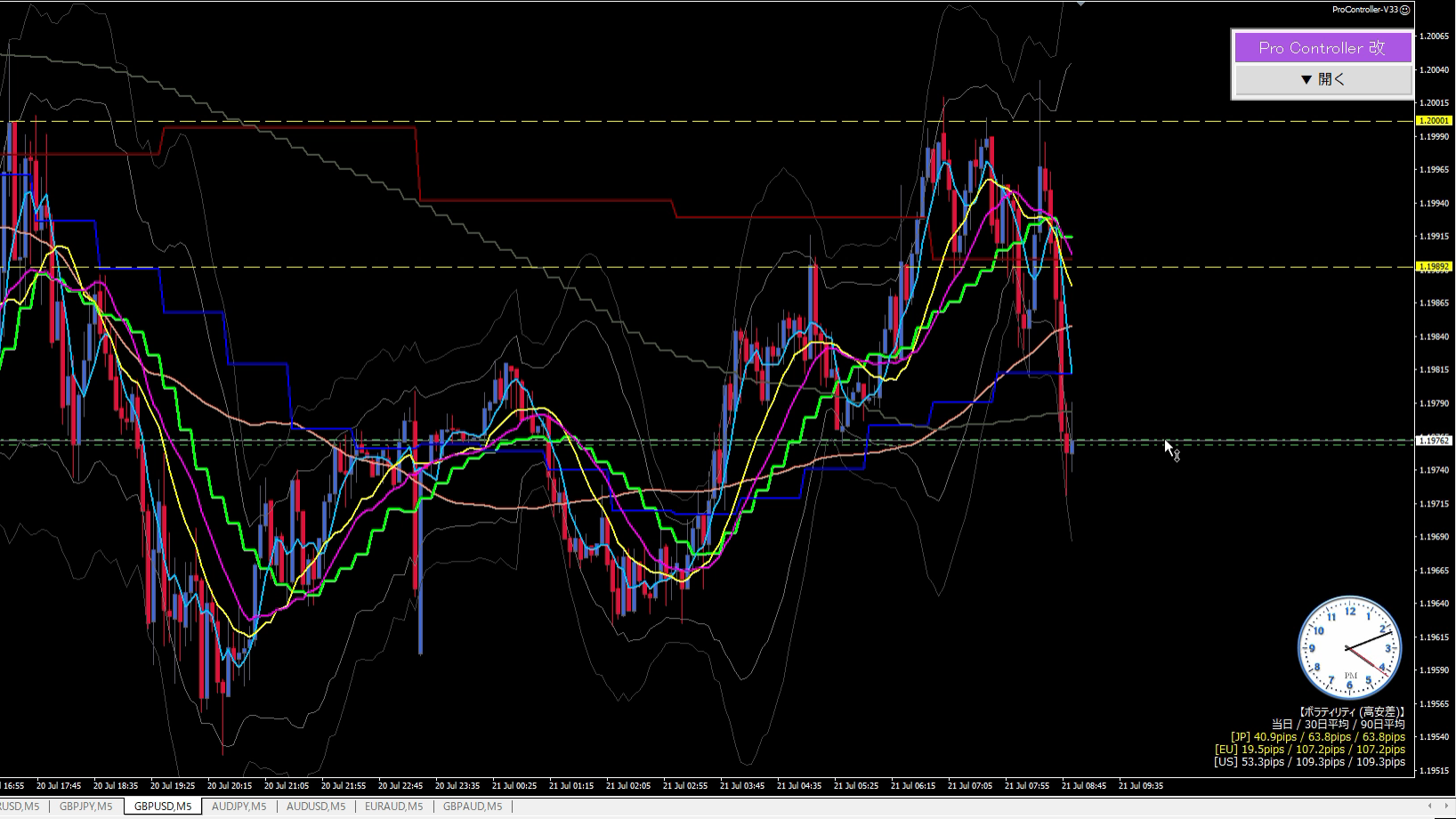Select the GBPAUD,M5 chart tab
The width and height of the screenshot is (1456, 819).
pos(473,807)
